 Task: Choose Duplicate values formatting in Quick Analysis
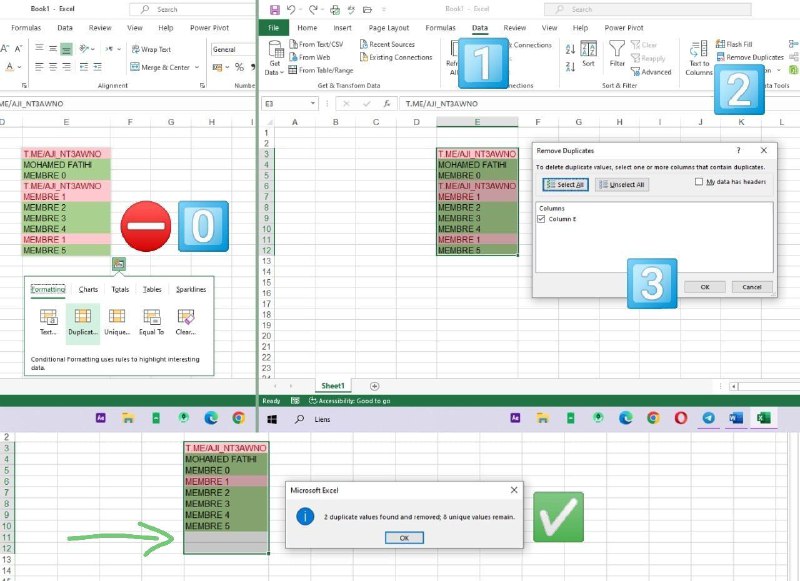(83, 322)
